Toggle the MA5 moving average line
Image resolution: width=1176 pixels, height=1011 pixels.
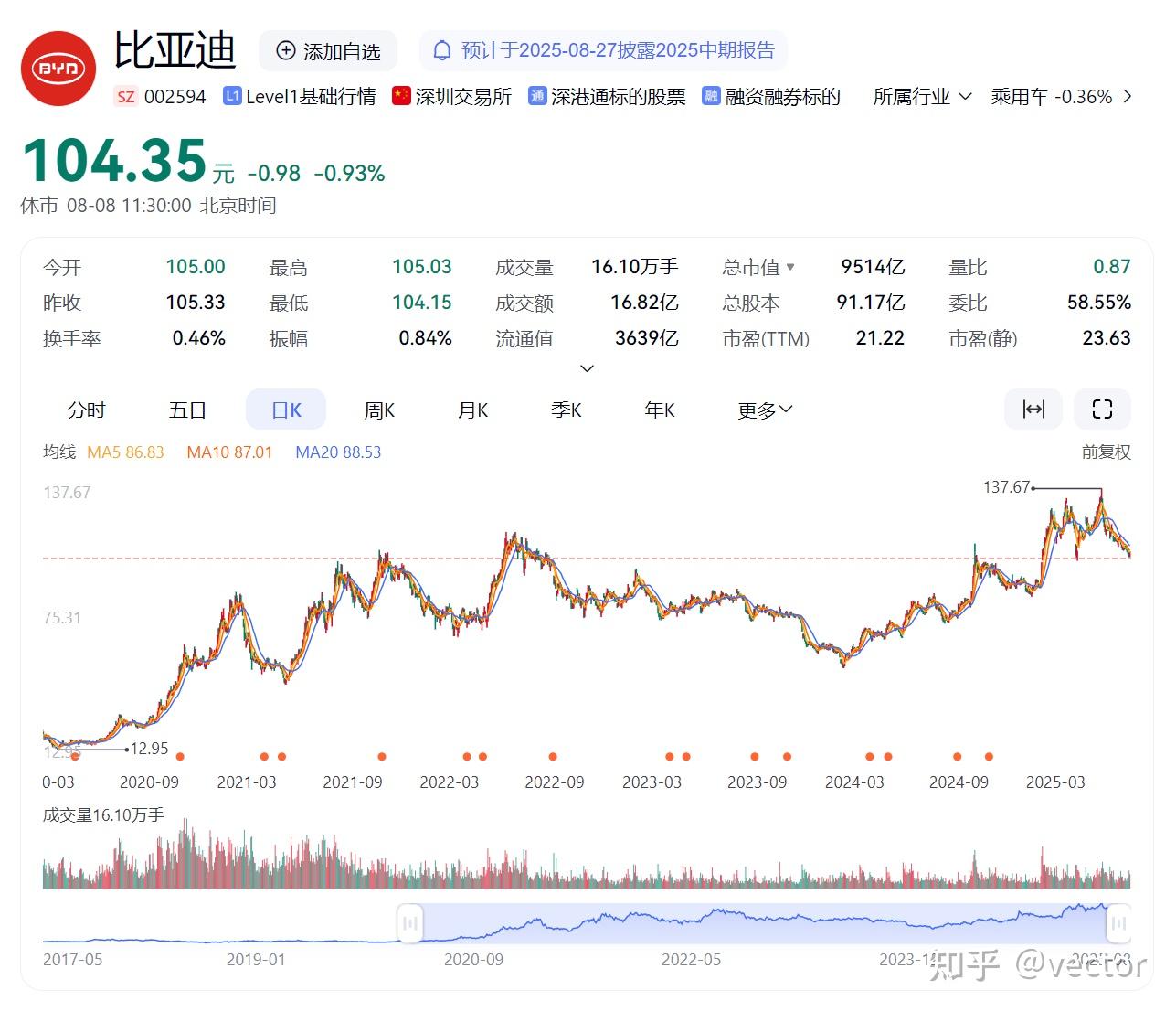(x=125, y=452)
